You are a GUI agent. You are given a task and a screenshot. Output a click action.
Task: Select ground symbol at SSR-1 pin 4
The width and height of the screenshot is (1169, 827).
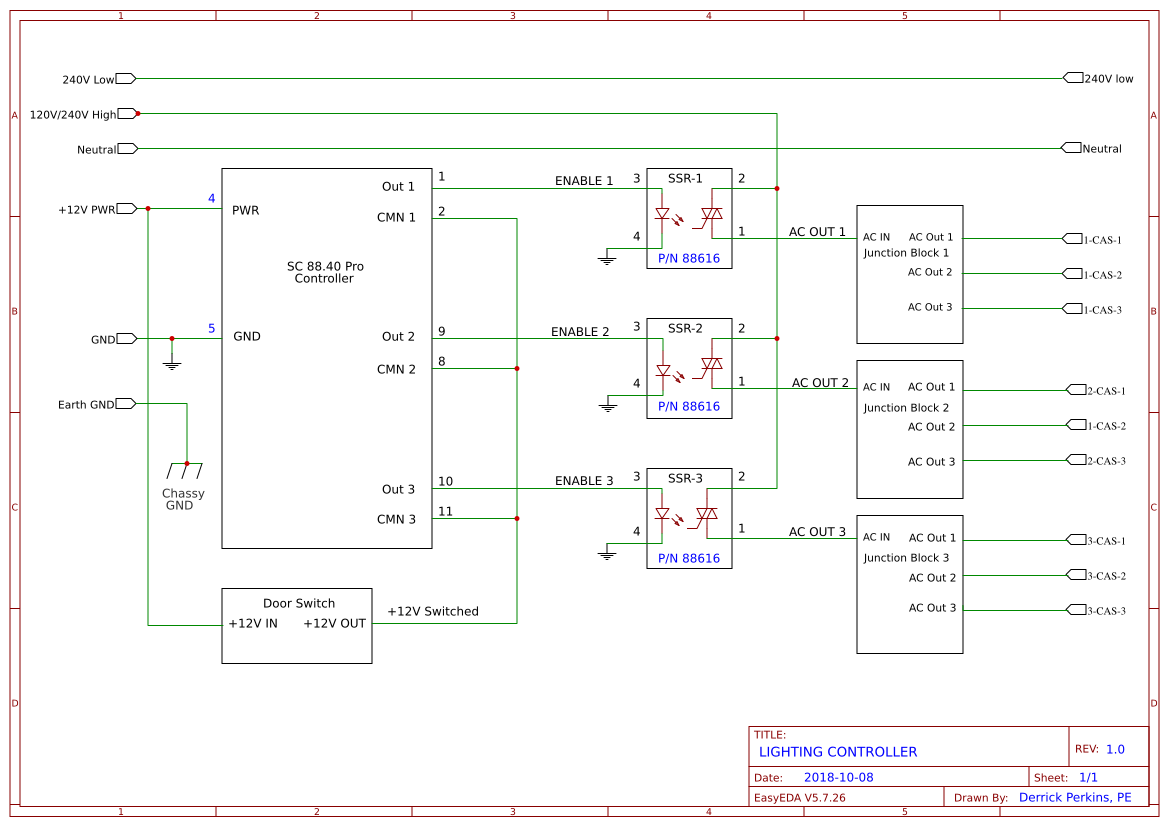[607, 259]
